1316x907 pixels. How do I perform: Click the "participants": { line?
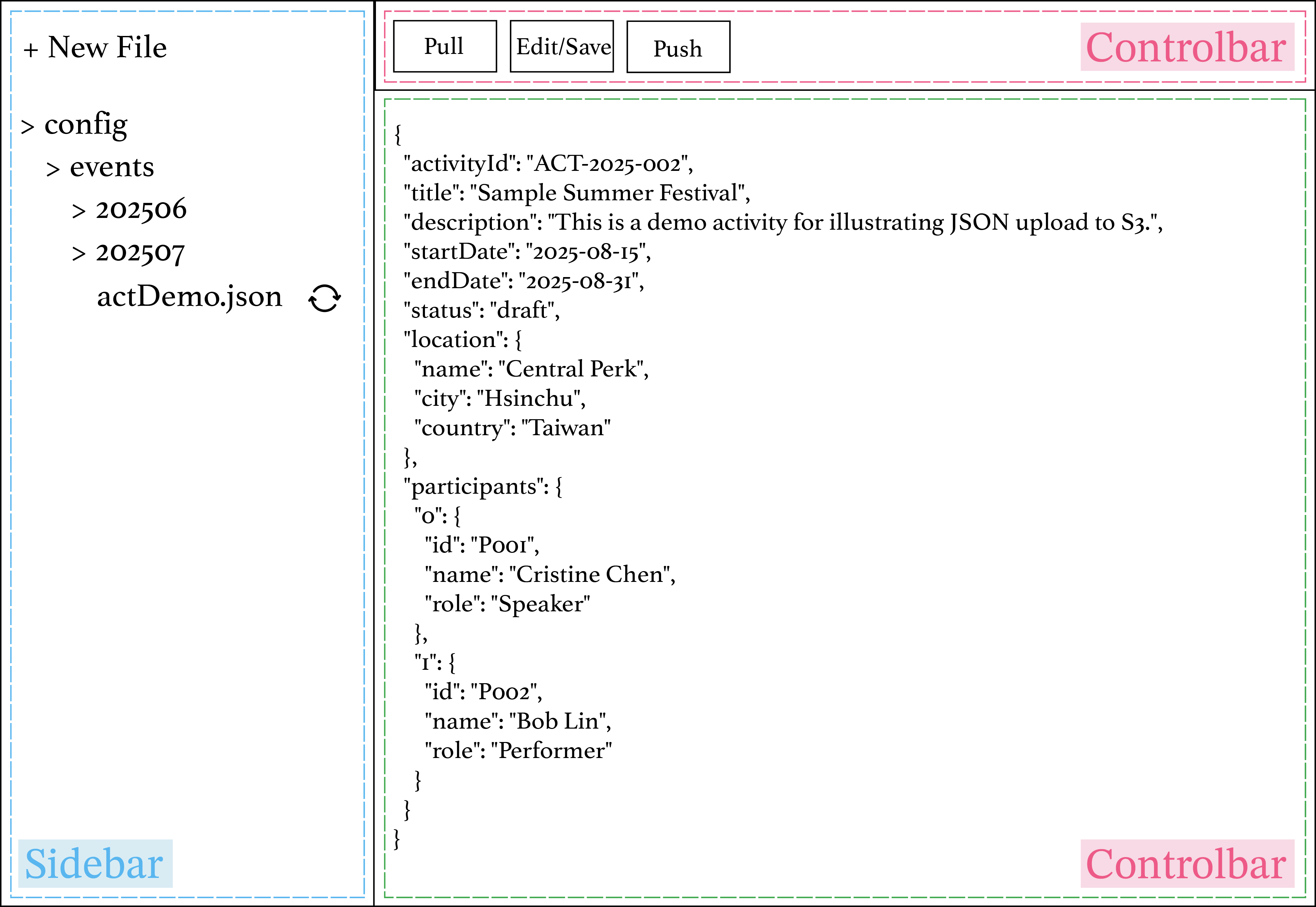click(x=483, y=487)
